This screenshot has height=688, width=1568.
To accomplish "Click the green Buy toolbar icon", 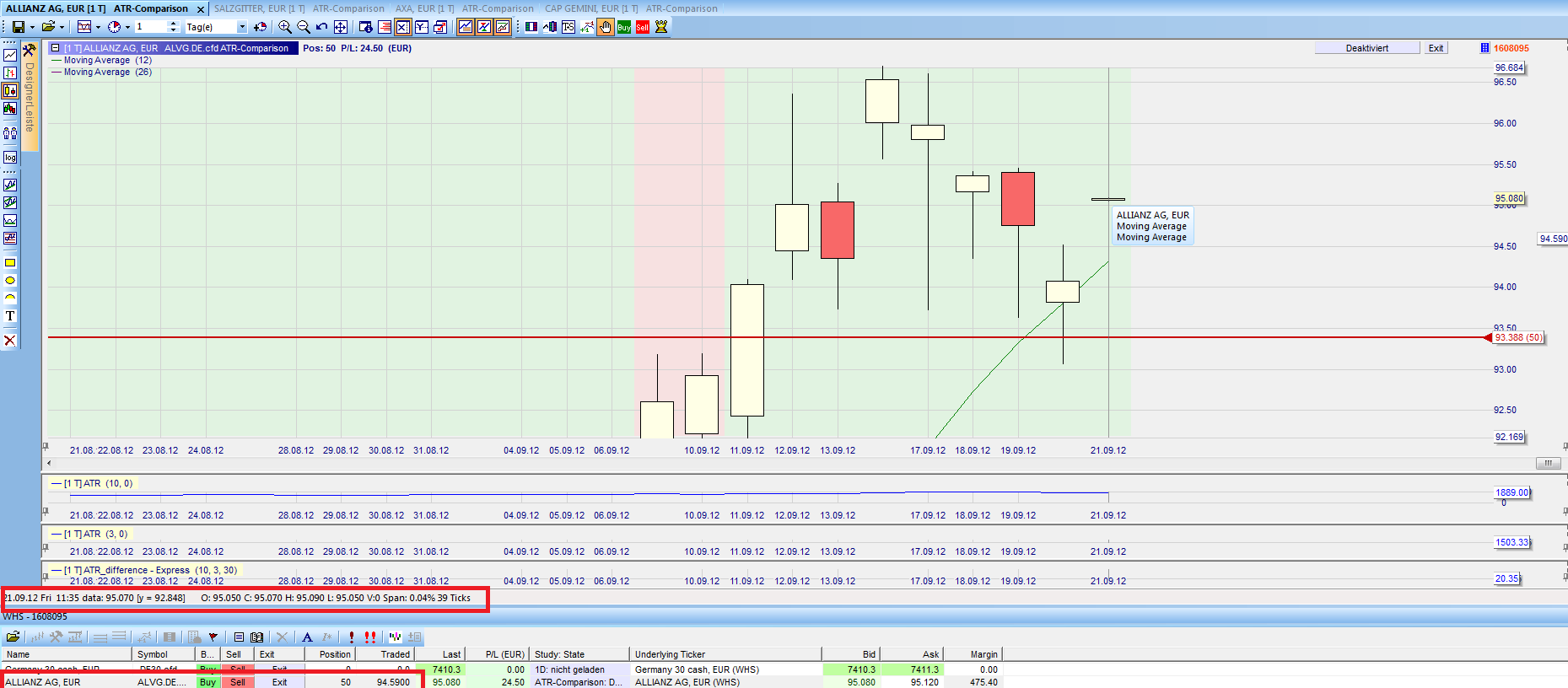I will [x=624, y=27].
